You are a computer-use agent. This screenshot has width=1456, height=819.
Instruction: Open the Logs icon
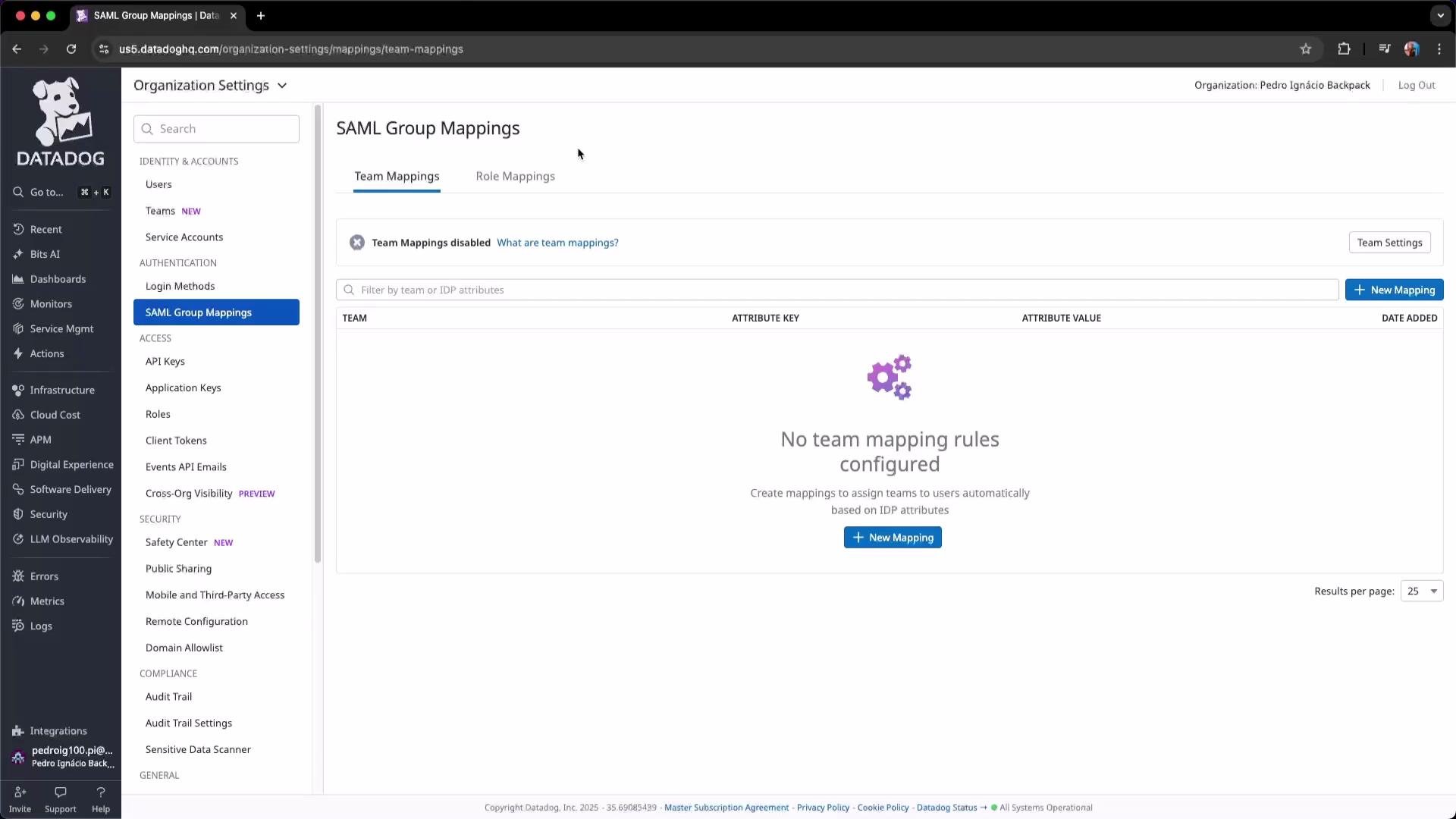pyautogui.click(x=18, y=626)
